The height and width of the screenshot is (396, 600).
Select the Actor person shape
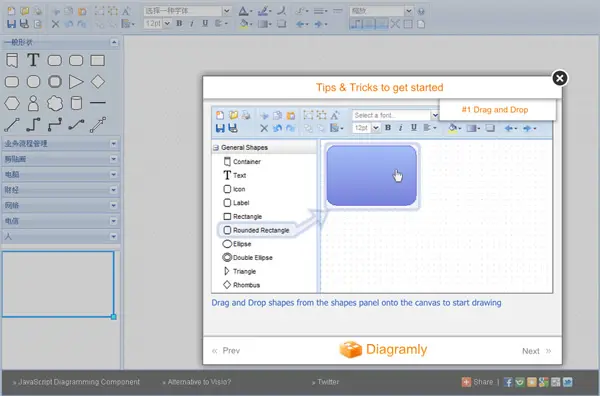click(33, 103)
